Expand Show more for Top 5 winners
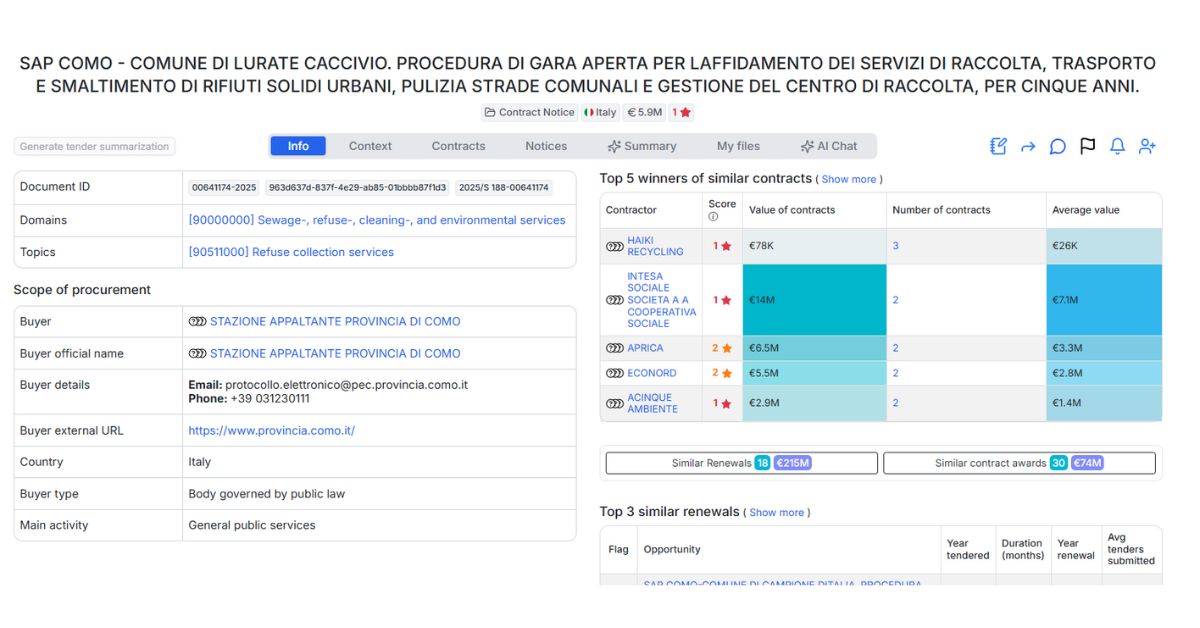 coord(849,179)
